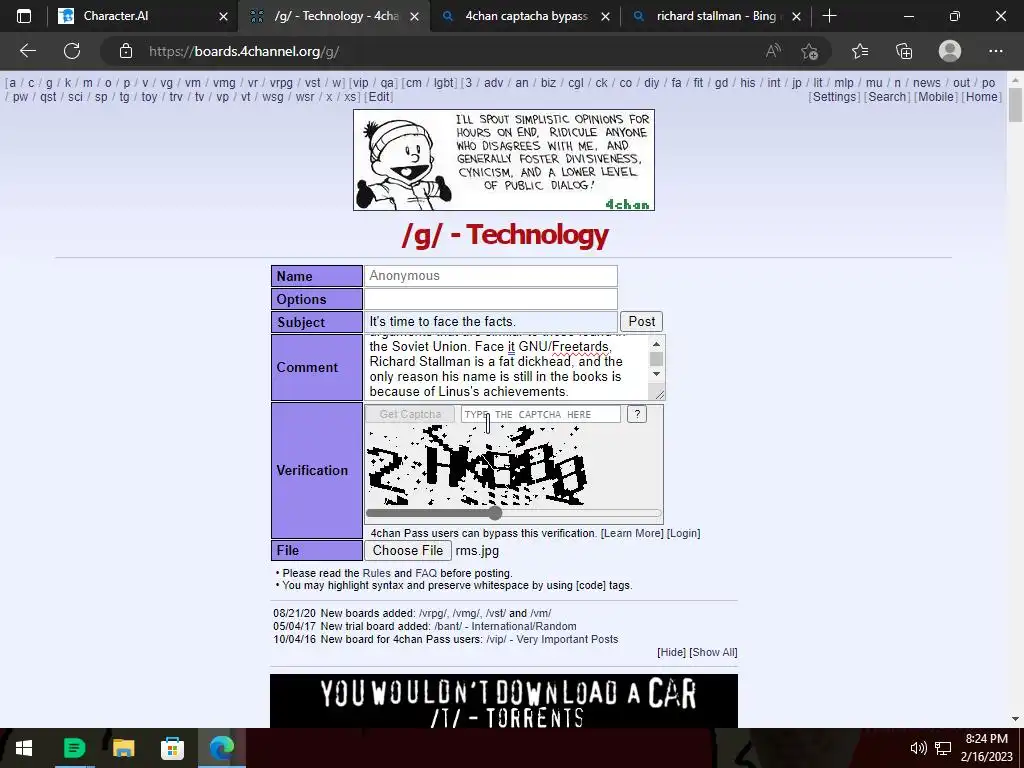Click the Search link in top nav

point(887,97)
